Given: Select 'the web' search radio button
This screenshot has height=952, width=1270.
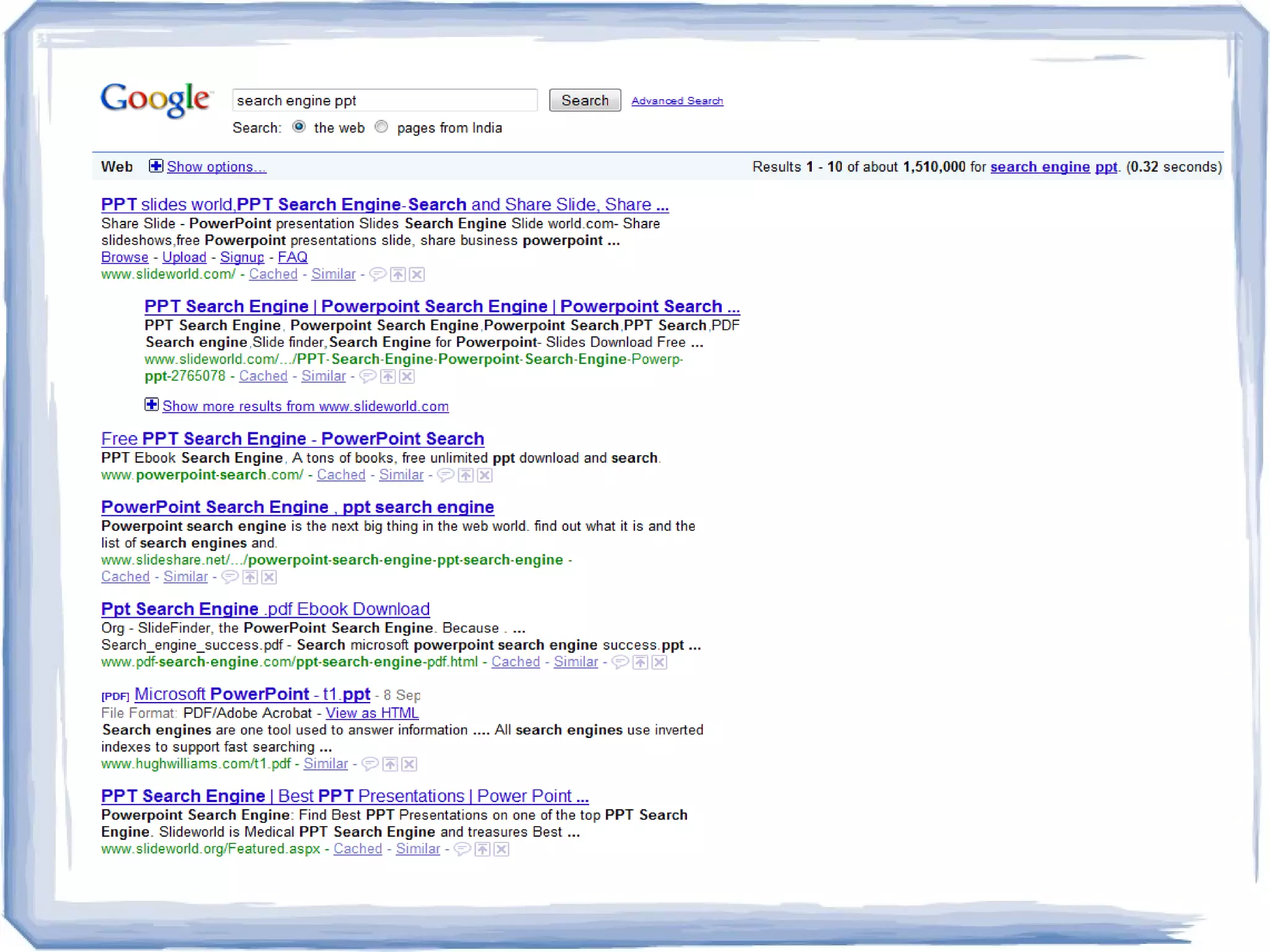Looking at the screenshot, I should click(299, 127).
